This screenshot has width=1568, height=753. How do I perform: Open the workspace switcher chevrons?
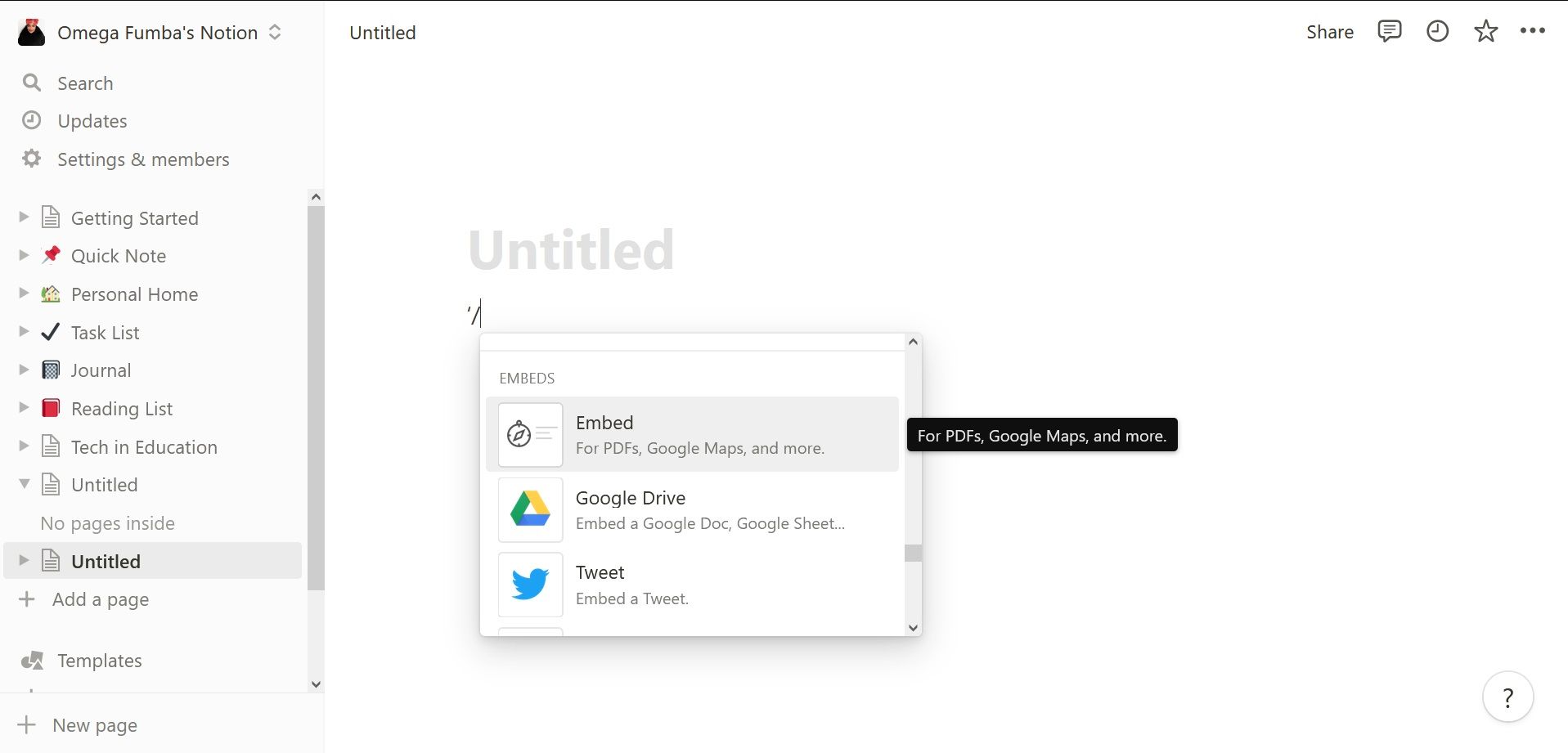click(x=275, y=32)
